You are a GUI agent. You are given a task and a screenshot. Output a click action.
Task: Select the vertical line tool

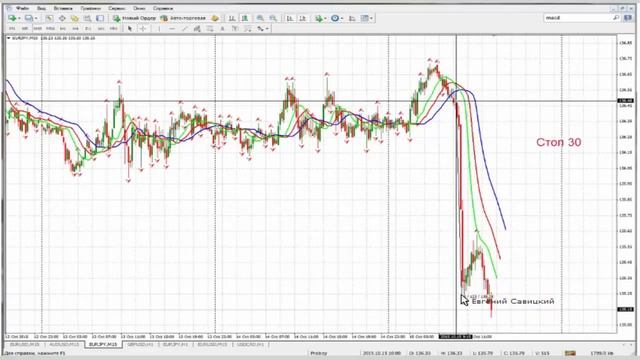[x=159, y=29]
